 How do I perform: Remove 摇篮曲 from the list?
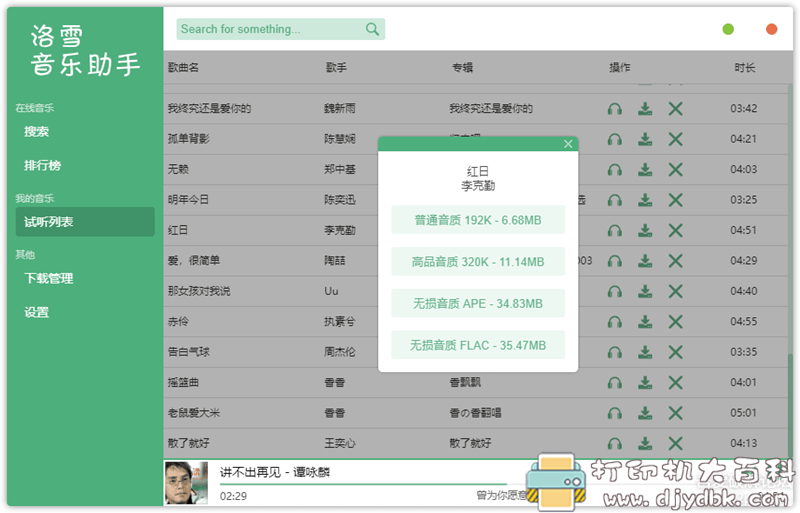click(676, 383)
